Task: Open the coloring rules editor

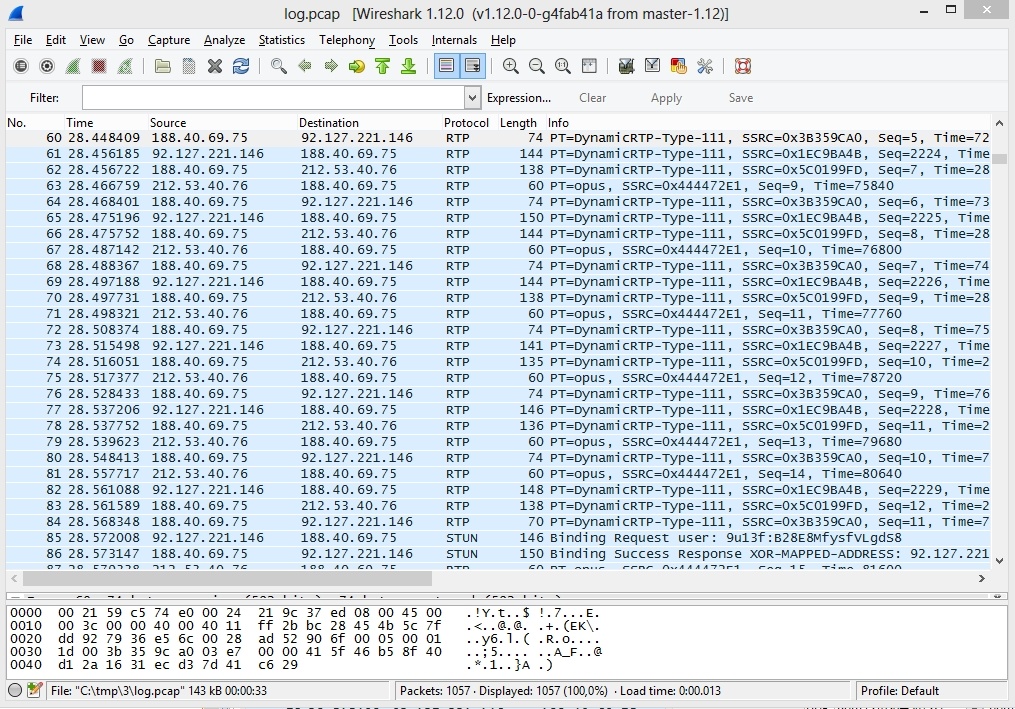Action: 679,66
